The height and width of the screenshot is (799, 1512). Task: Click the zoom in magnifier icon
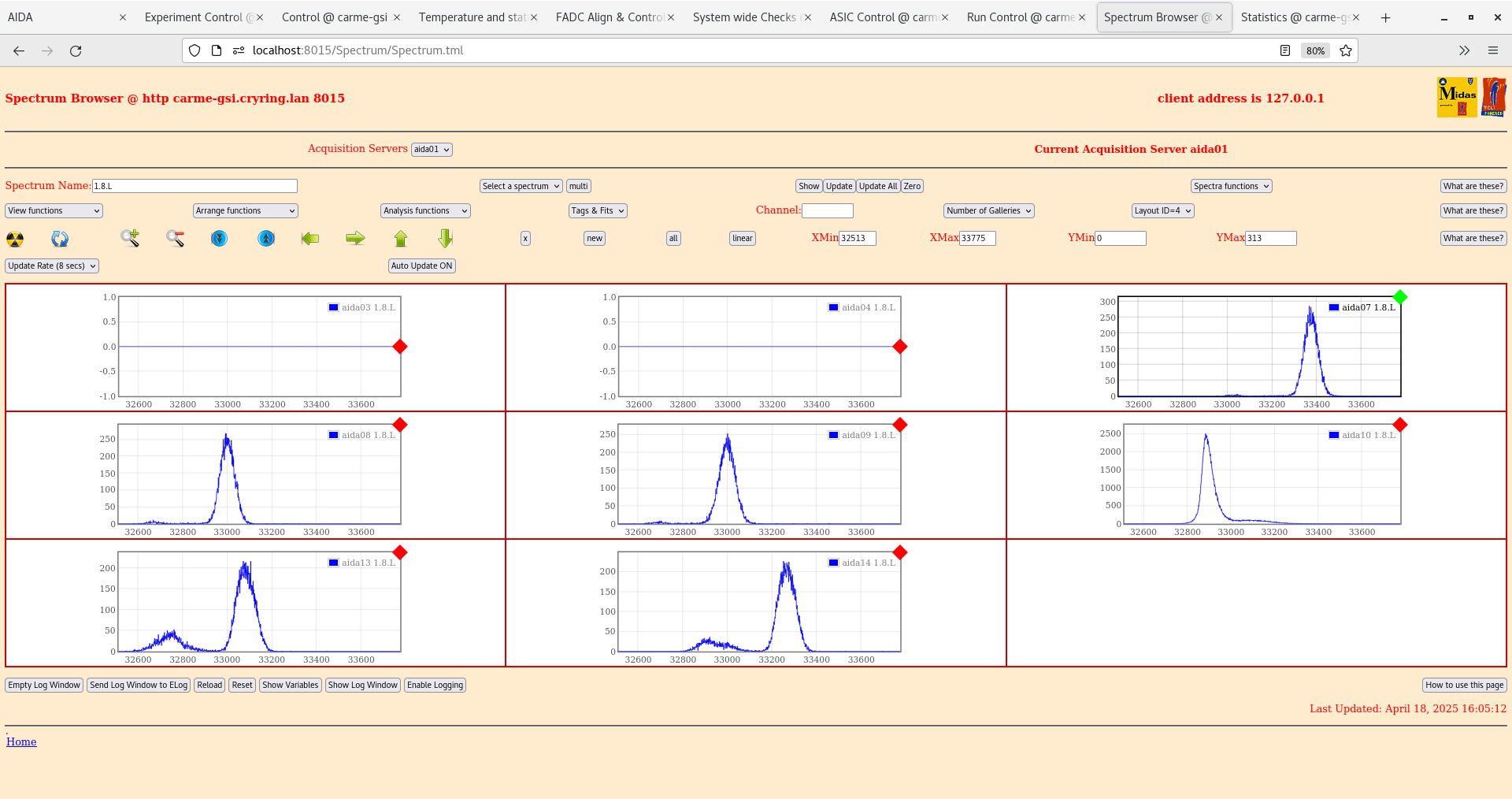(x=130, y=238)
